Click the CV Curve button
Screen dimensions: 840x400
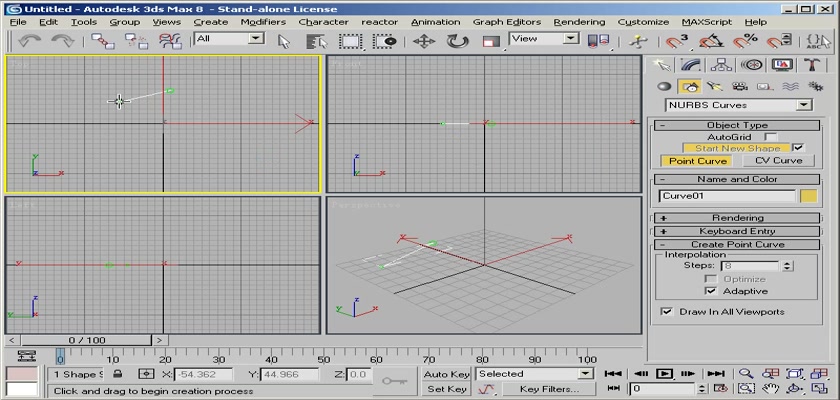pyautogui.click(x=778, y=161)
